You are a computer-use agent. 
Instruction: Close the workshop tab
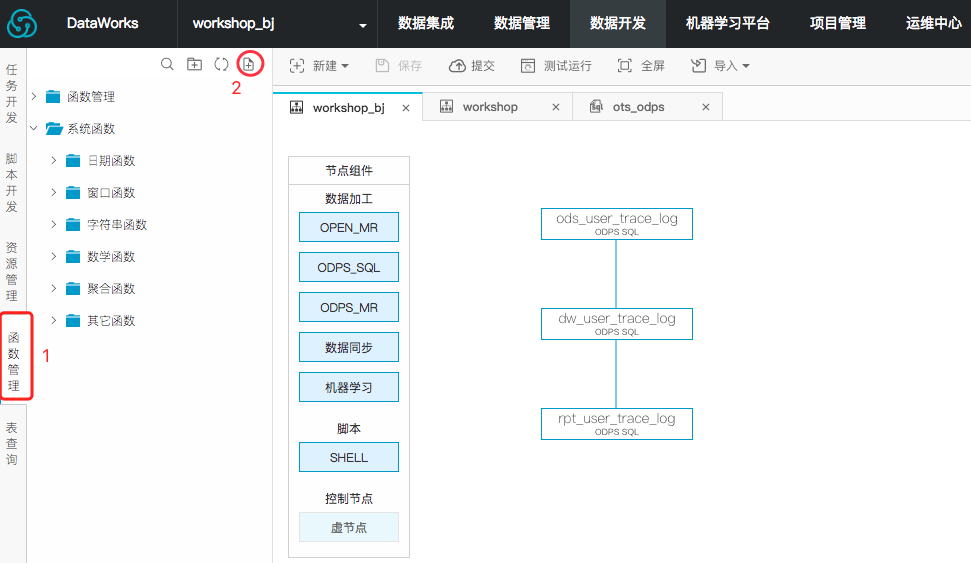[x=555, y=107]
